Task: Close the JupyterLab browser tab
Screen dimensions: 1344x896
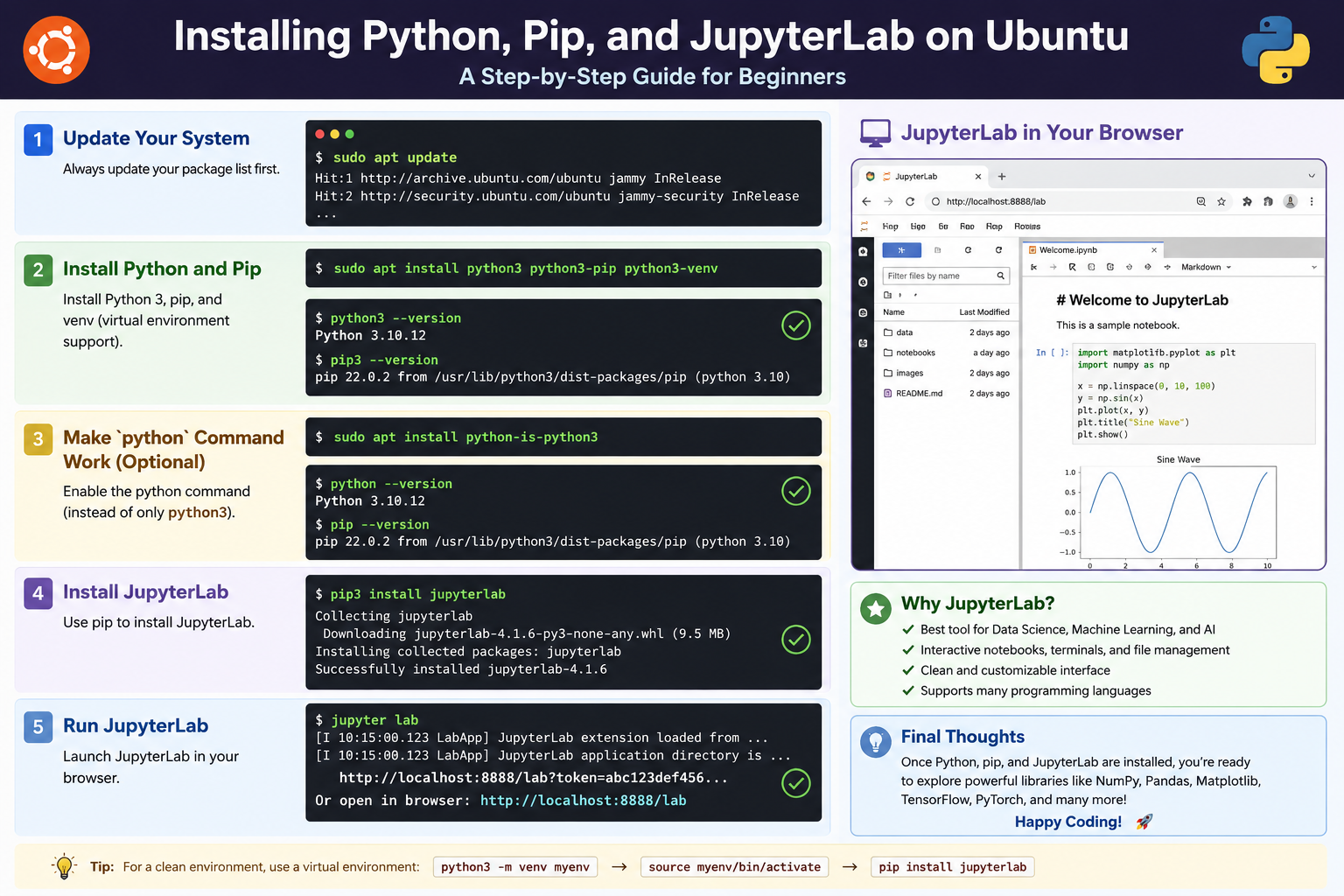Action: 978,177
